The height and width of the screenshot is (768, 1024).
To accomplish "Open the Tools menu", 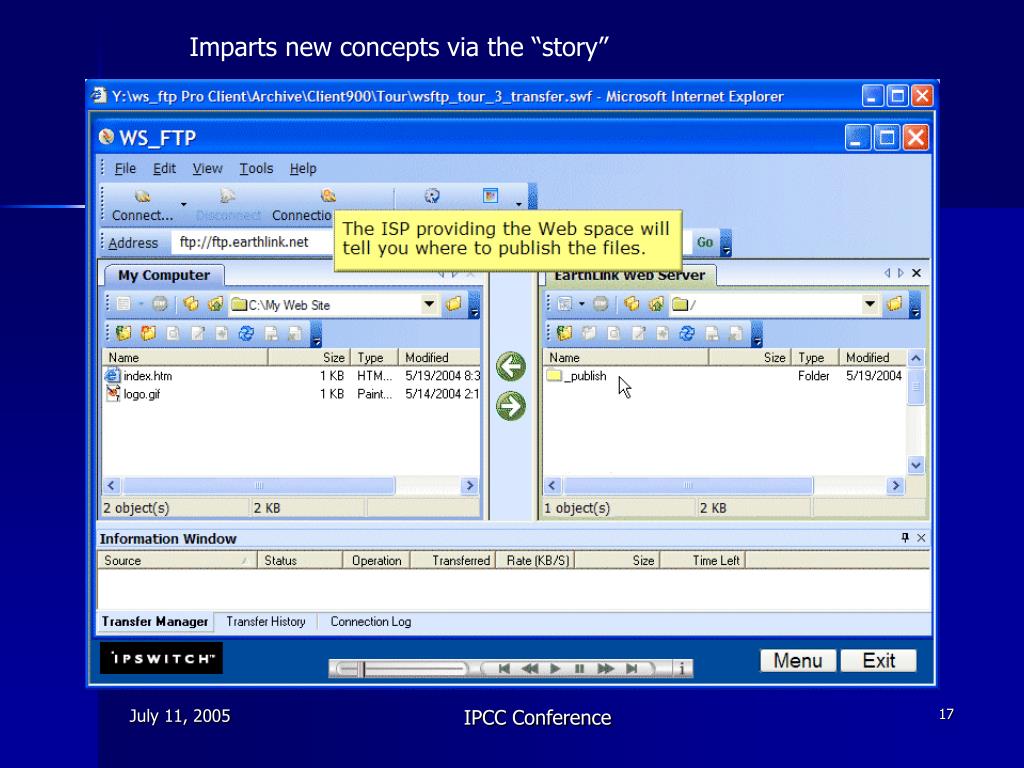I will click(256, 168).
